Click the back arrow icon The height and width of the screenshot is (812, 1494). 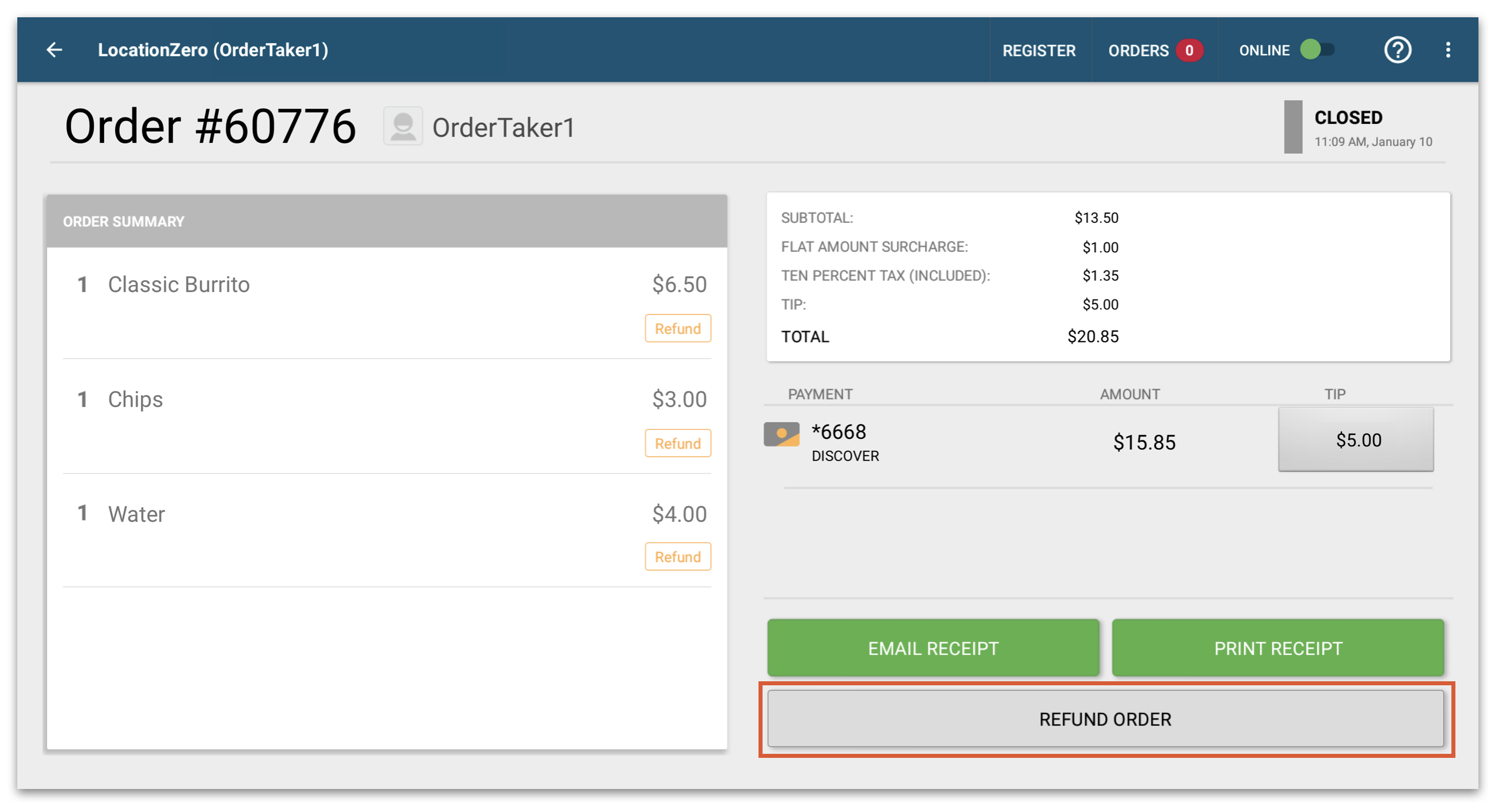point(55,50)
